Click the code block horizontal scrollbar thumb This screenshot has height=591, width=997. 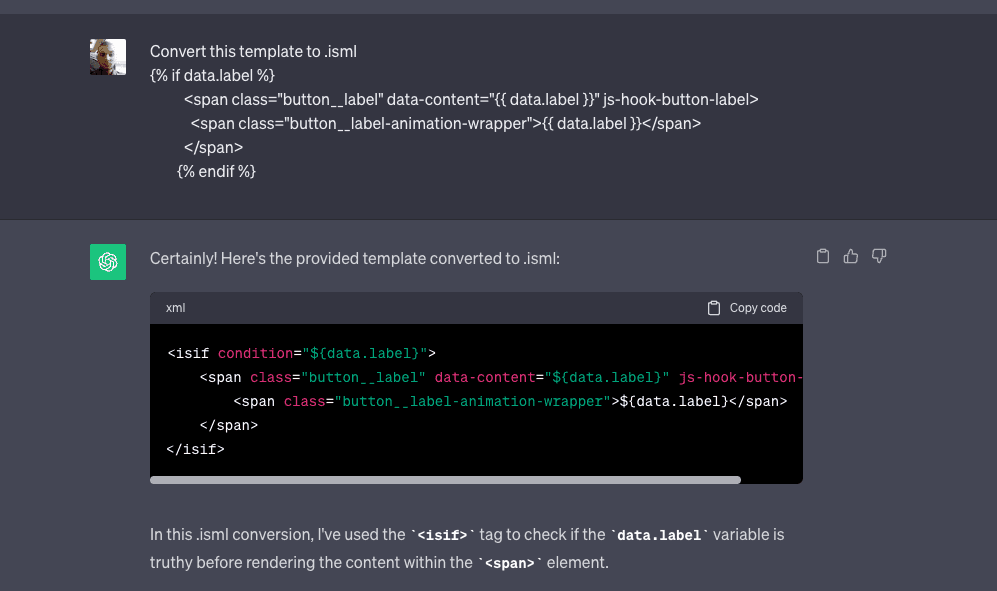(x=445, y=480)
